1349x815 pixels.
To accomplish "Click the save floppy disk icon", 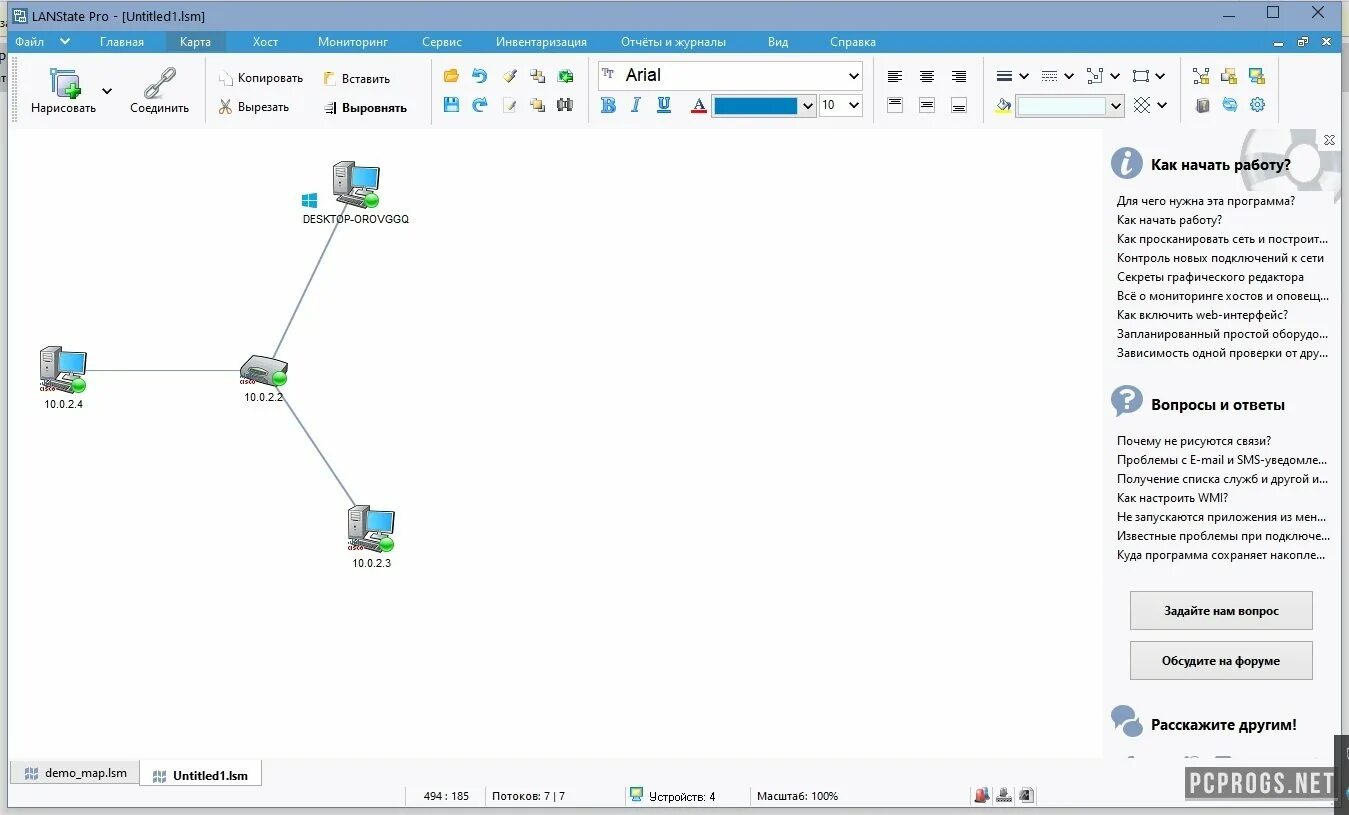I will pos(451,104).
